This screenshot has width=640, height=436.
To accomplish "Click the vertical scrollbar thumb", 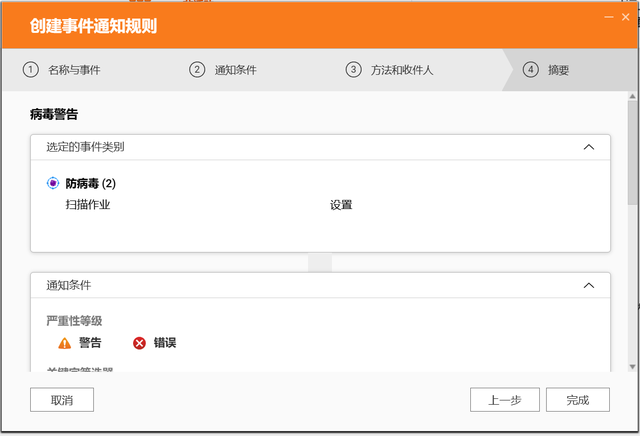I will click(x=633, y=153).
